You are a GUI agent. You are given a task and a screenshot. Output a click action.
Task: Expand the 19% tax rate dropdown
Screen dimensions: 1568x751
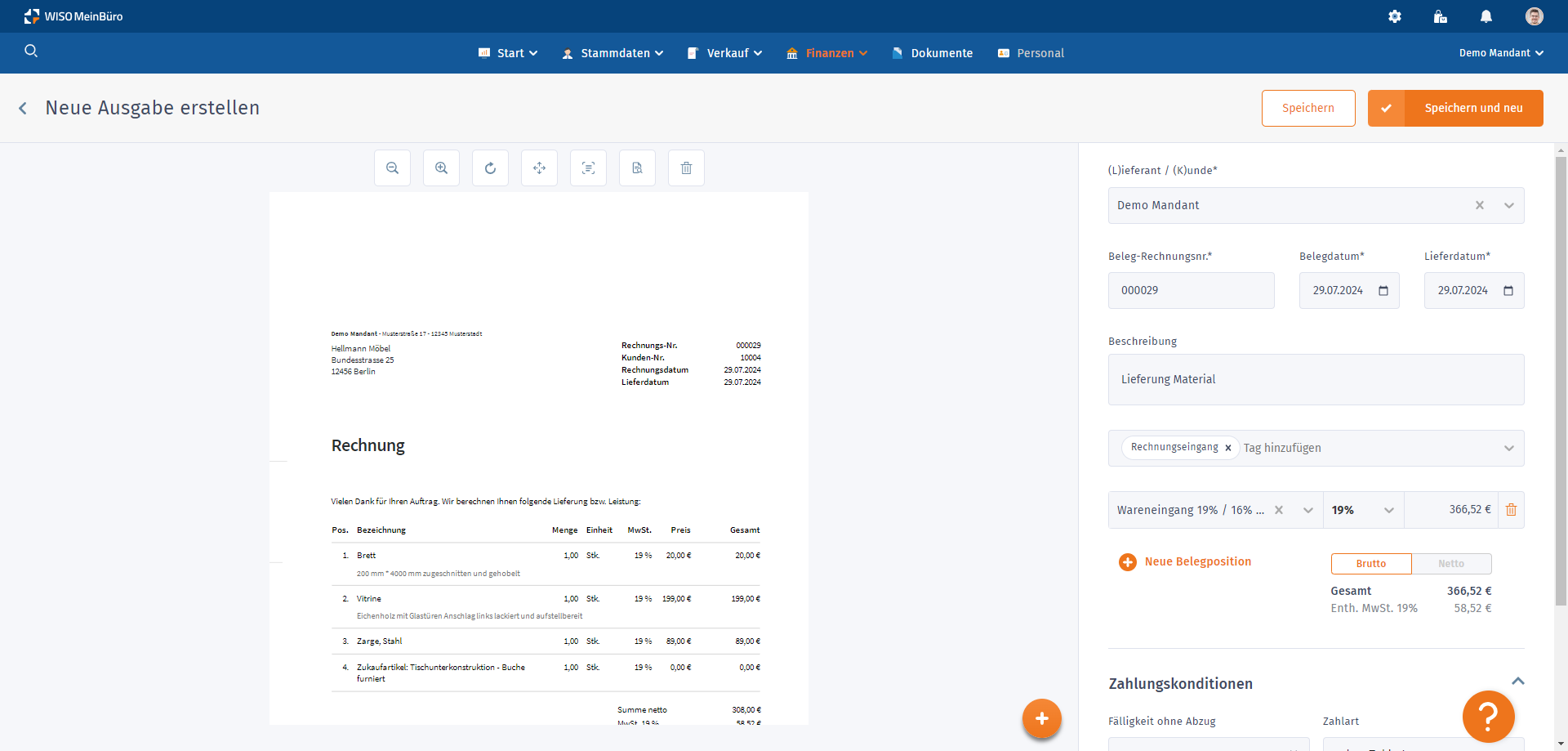(1388, 510)
